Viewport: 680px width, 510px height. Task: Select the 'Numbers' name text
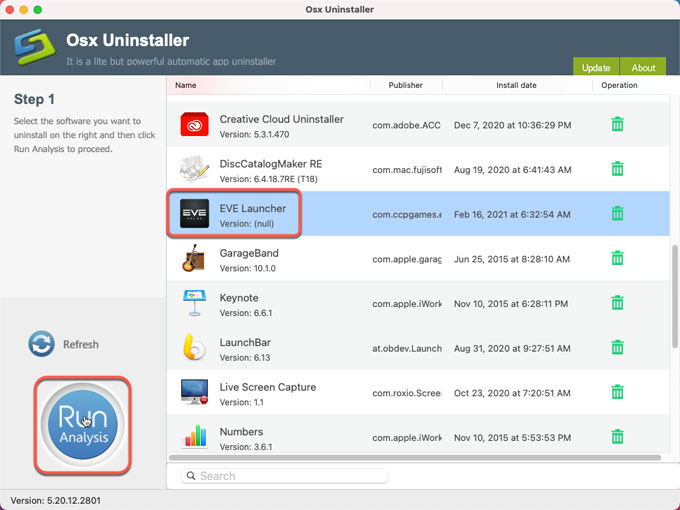point(241,432)
